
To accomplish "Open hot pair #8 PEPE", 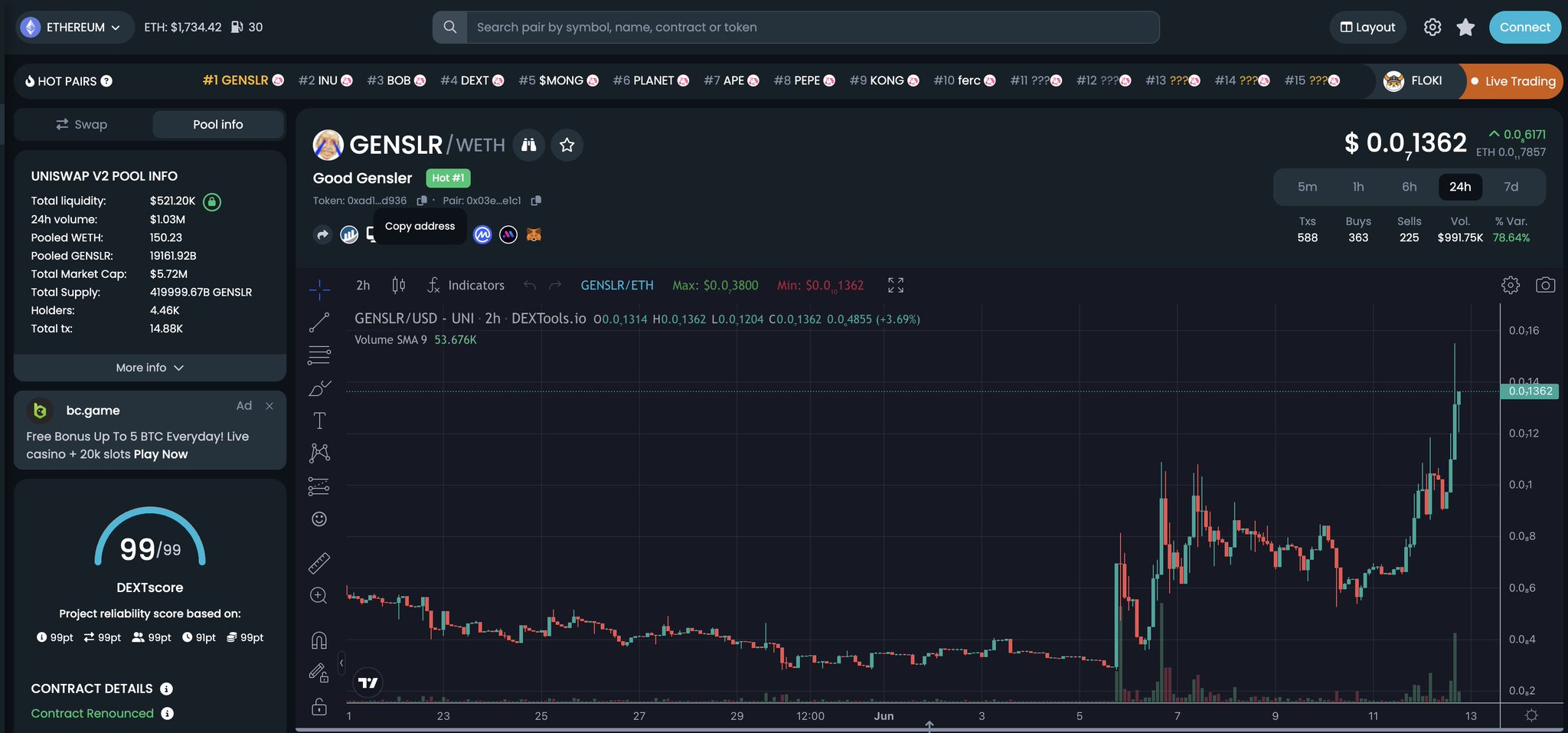I will pyautogui.click(x=805, y=80).
